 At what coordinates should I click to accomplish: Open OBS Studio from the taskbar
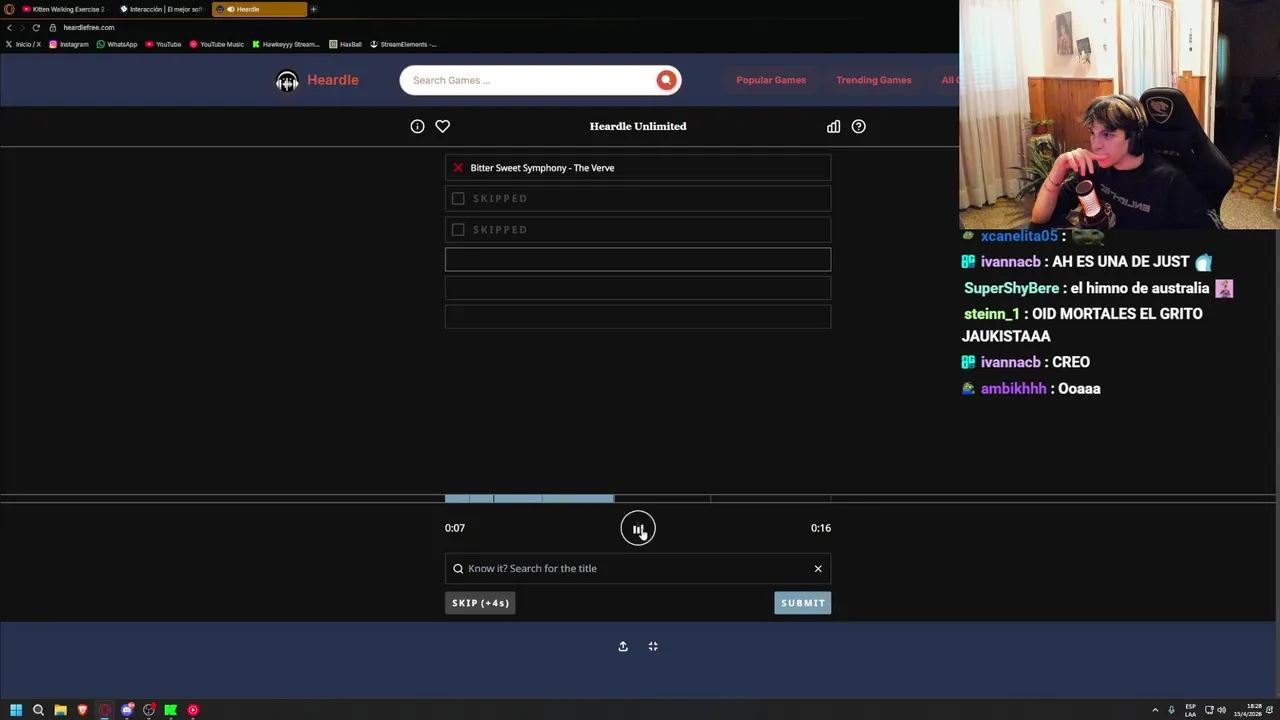149,710
